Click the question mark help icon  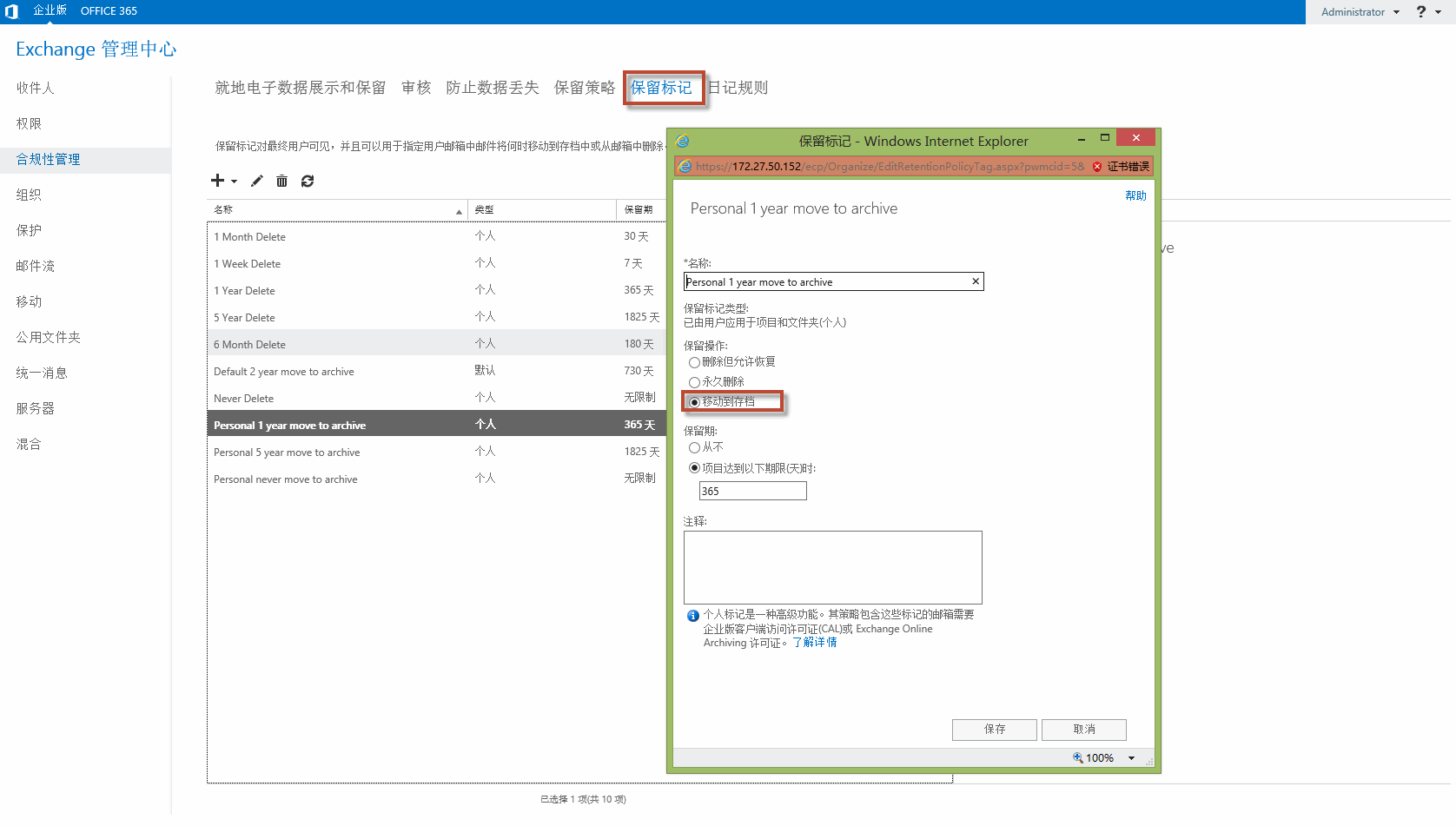coord(1421,11)
